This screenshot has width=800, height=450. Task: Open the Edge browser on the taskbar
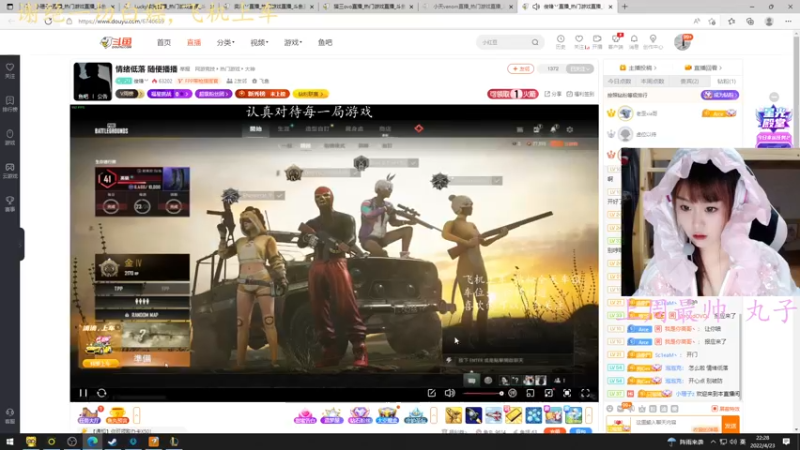click(x=92, y=442)
